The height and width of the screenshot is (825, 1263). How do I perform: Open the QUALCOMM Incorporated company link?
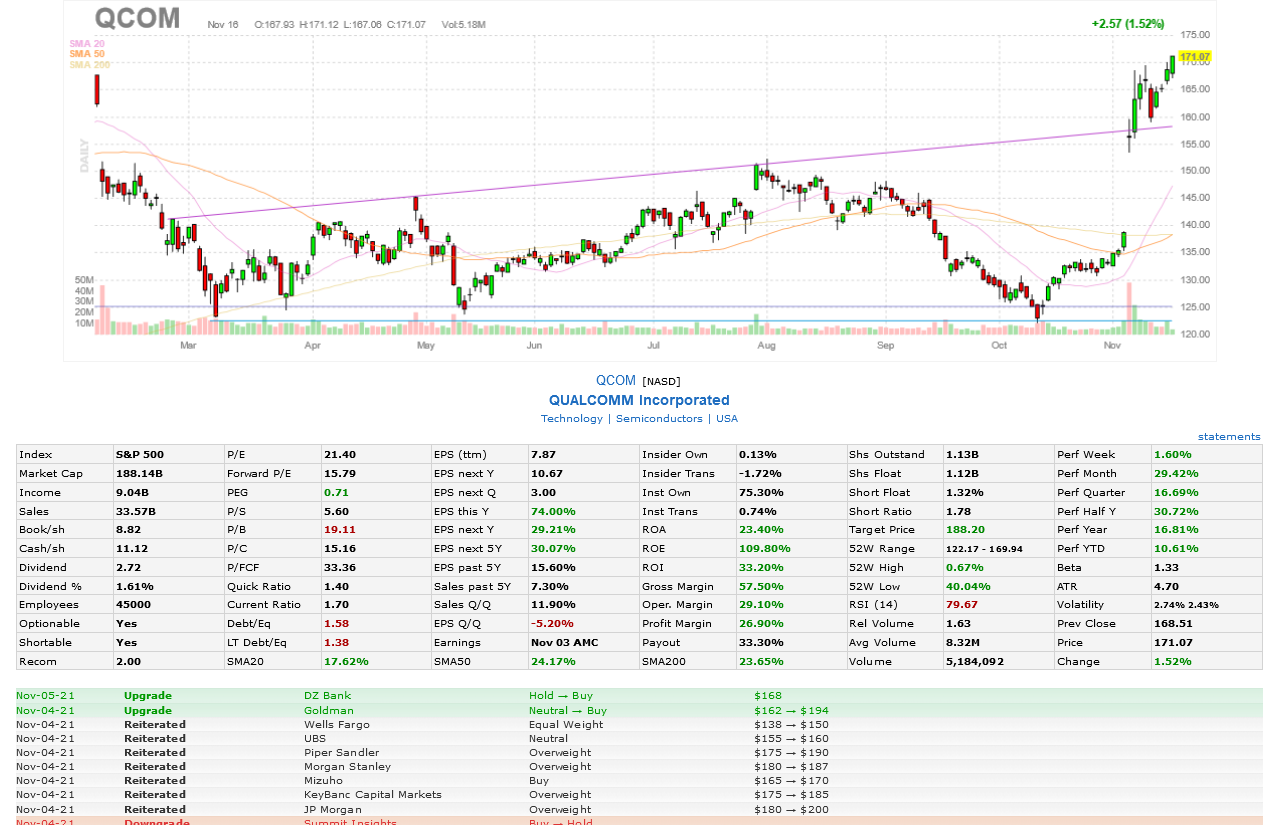coord(639,400)
